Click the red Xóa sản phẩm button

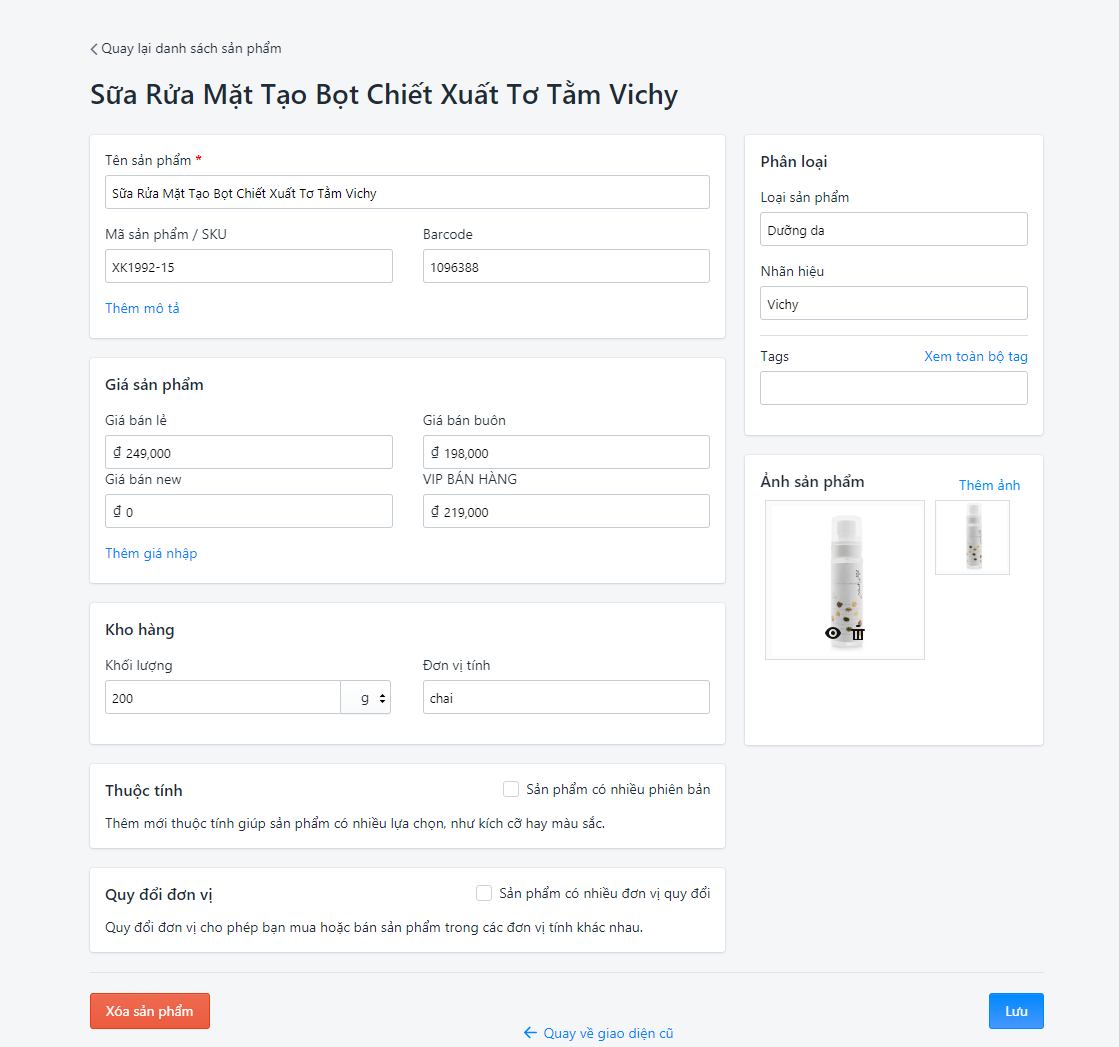150,1011
